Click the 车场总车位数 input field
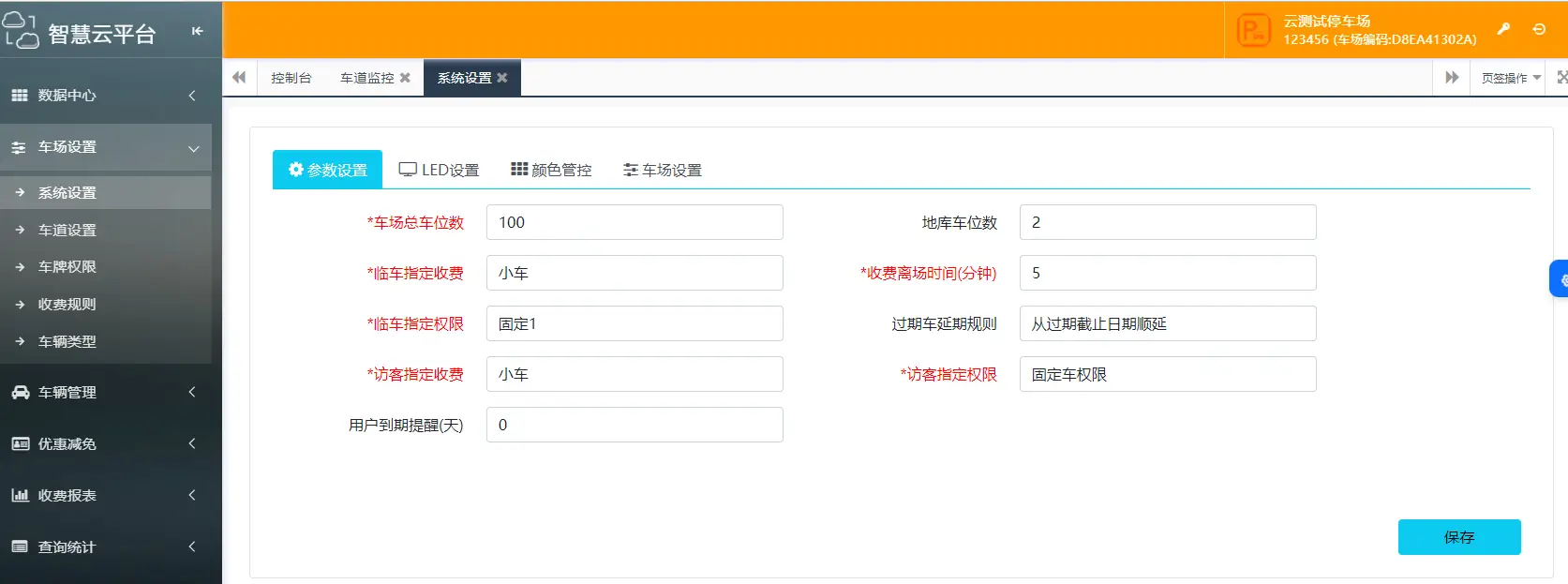The height and width of the screenshot is (584, 1568). [634, 222]
